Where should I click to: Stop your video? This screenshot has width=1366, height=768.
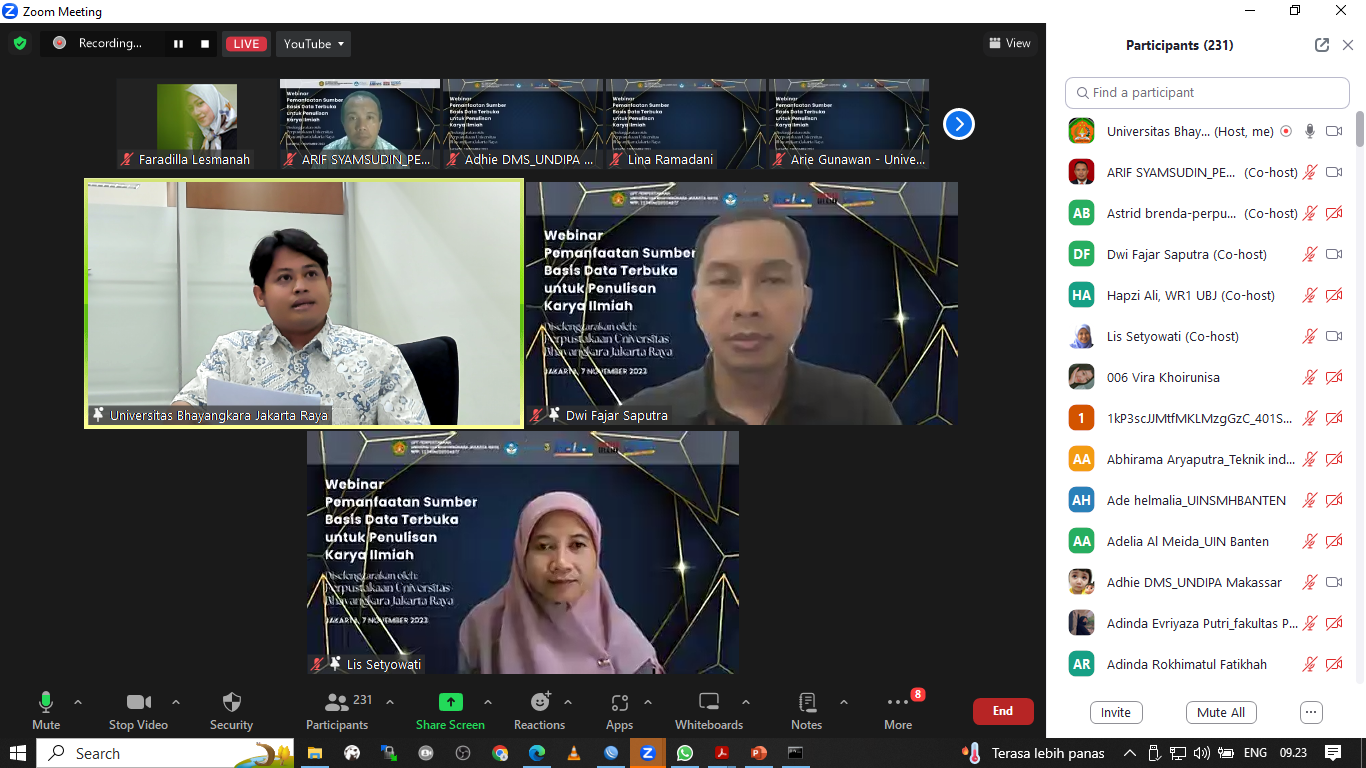pos(138,702)
